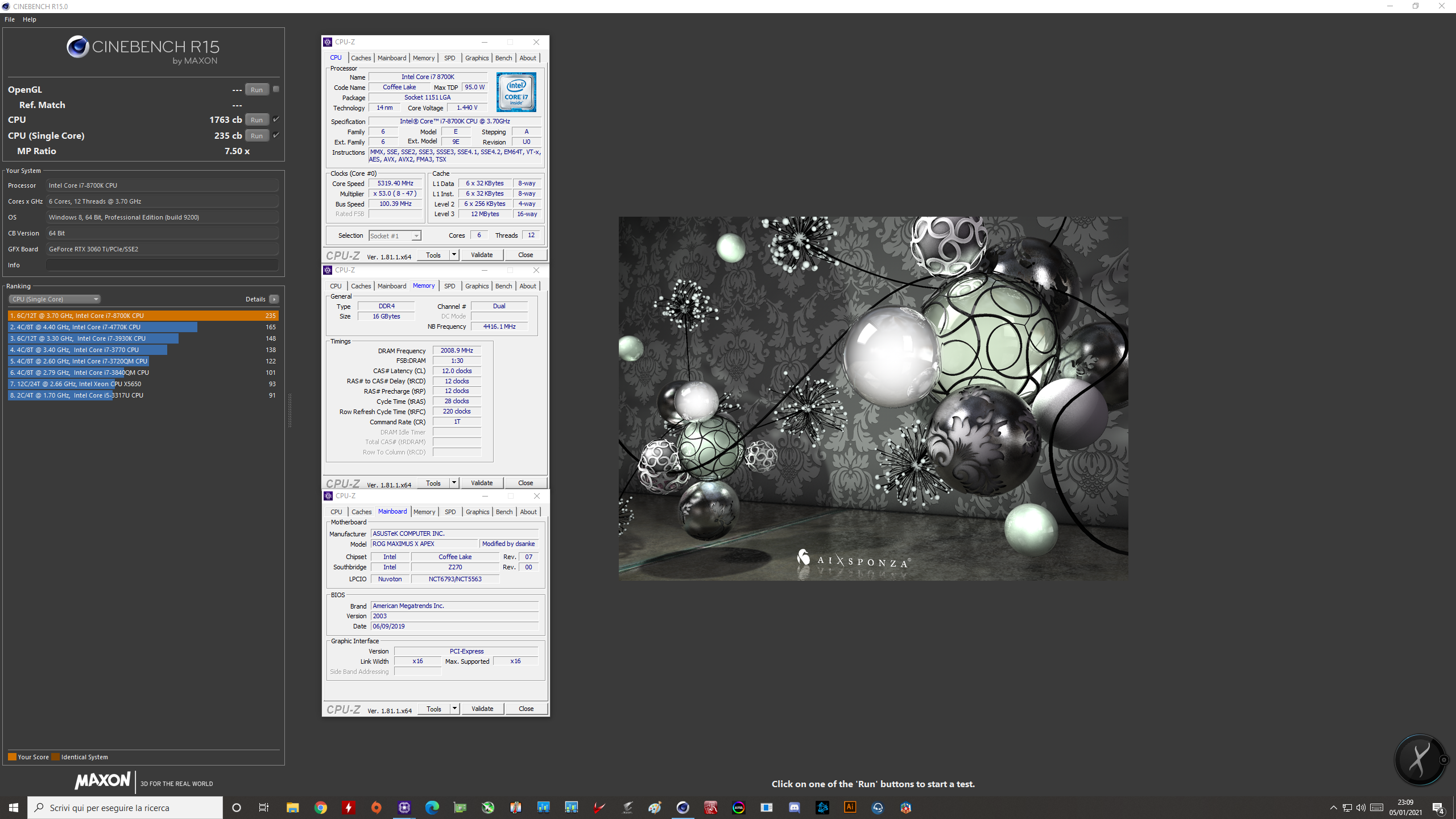Open Discord from taskbar

point(794,808)
